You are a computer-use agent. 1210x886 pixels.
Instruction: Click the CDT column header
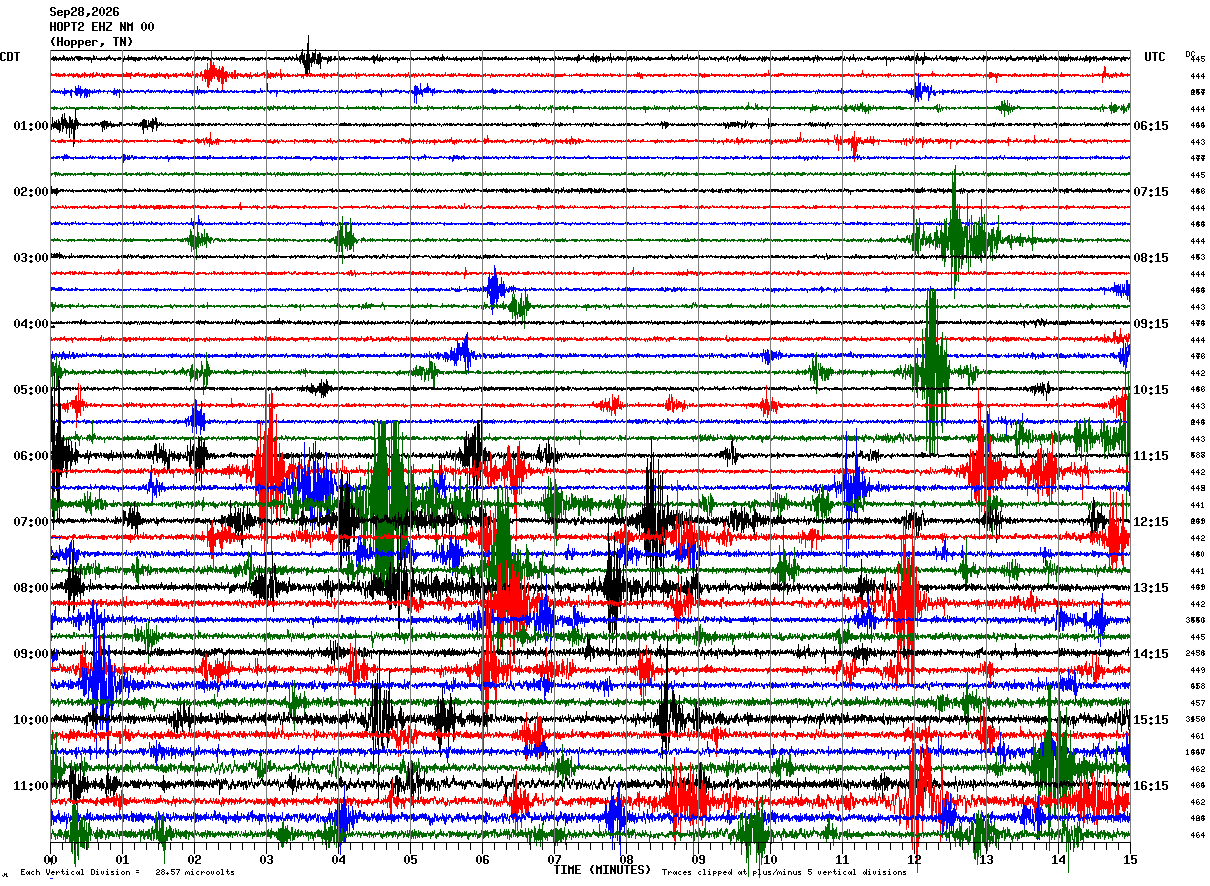pos(10,57)
